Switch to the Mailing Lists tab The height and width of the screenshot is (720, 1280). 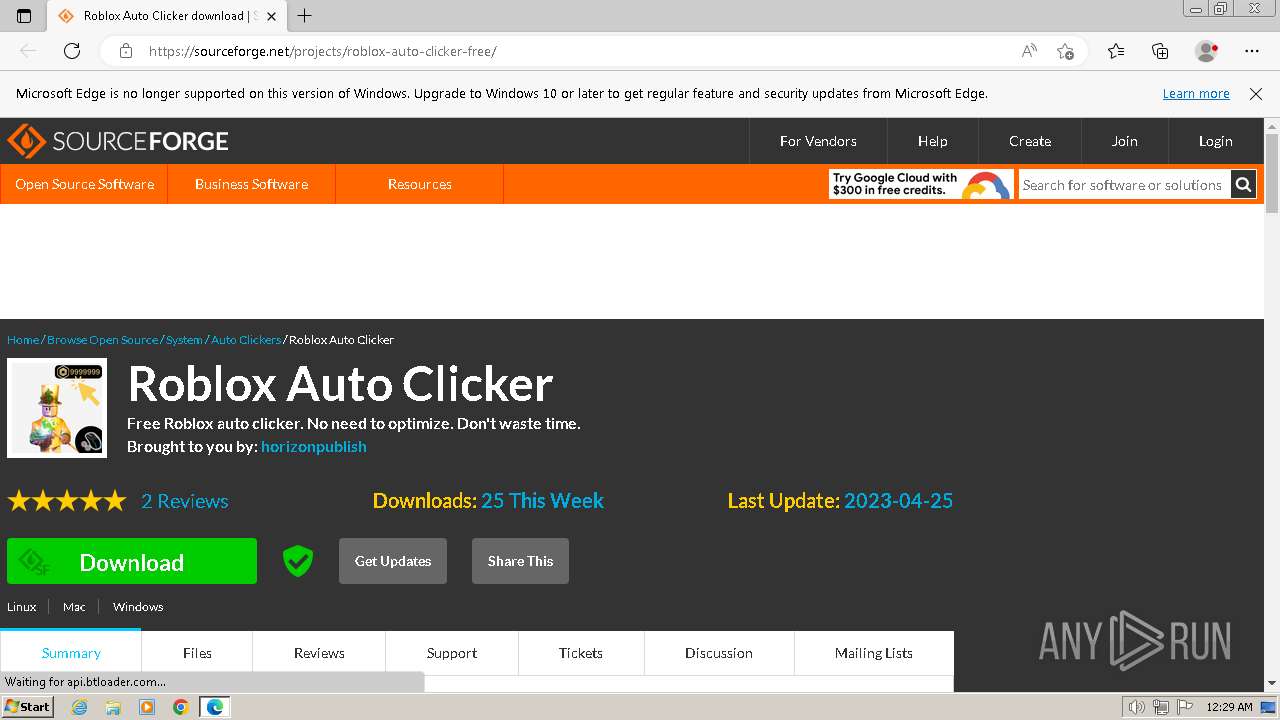pos(874,653)
